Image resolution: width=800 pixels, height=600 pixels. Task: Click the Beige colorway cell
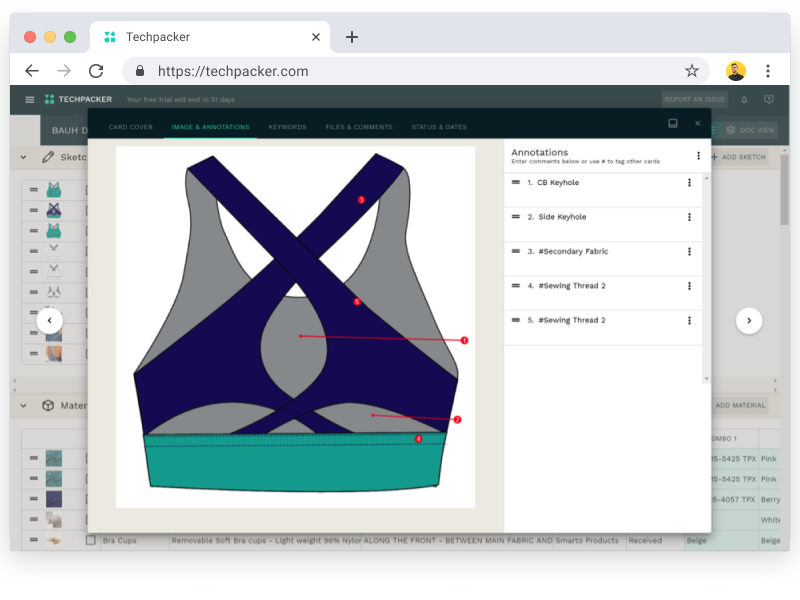tap(720, 540)
